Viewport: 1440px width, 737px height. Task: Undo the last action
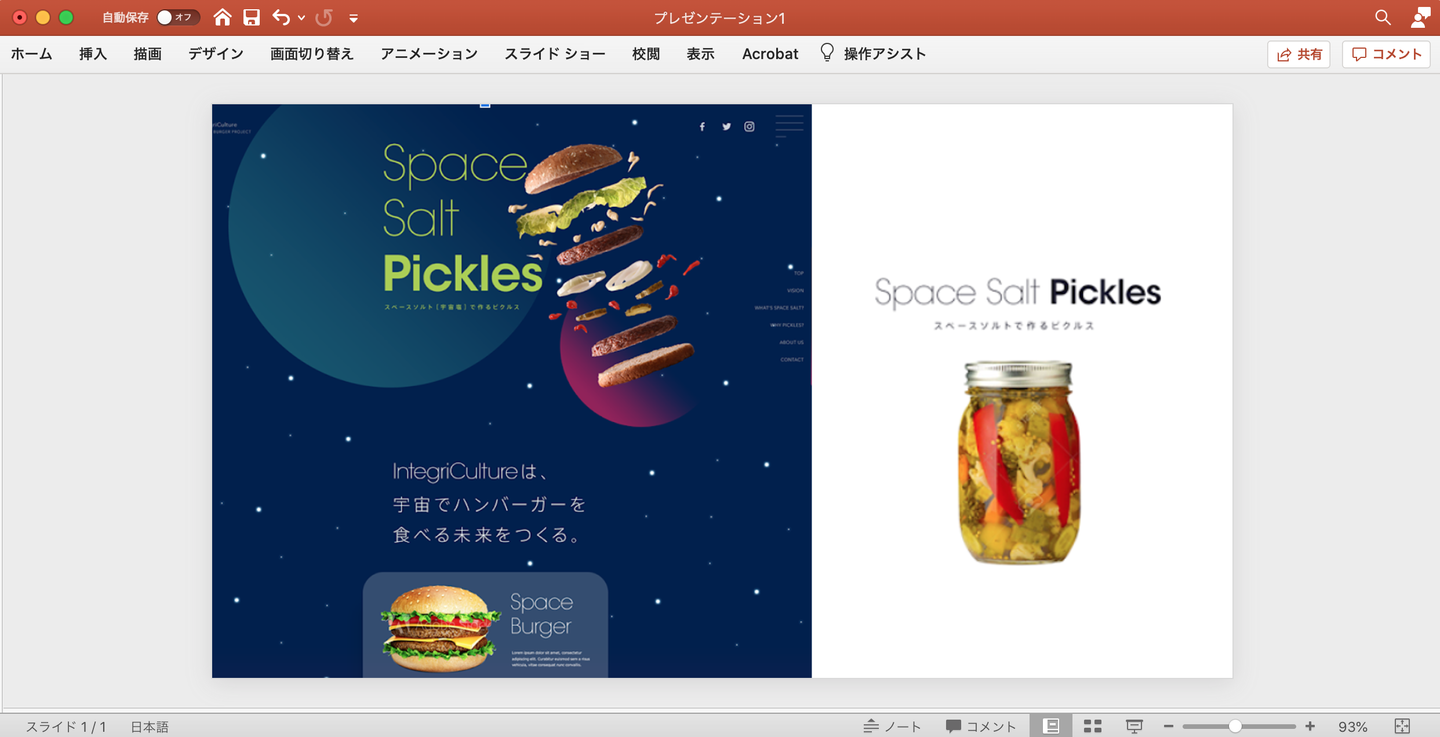281,17
